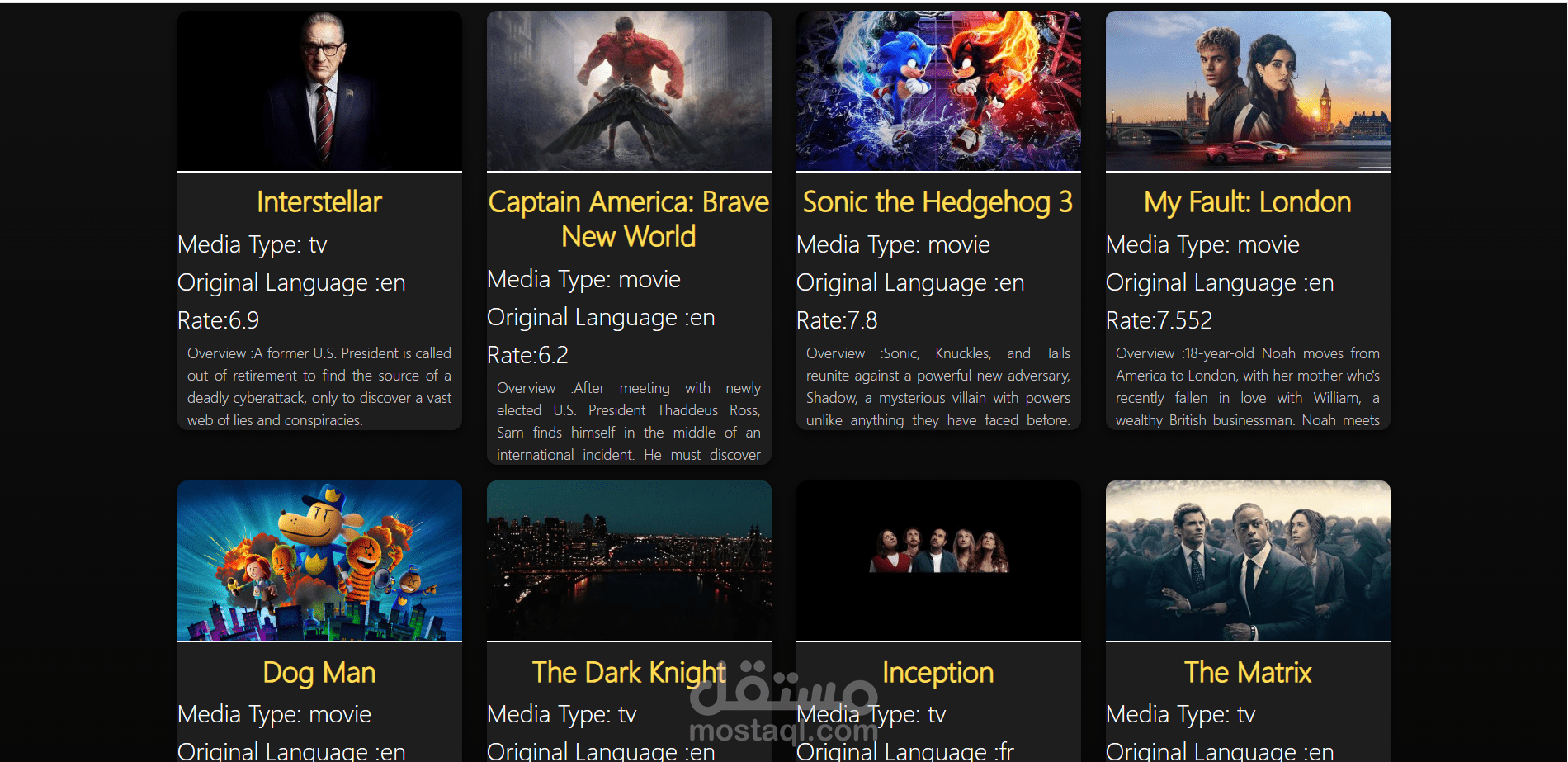Select 'Media Type: tv' under Inception
This screenshot has height=762, width=1568.
click(871, 715)
